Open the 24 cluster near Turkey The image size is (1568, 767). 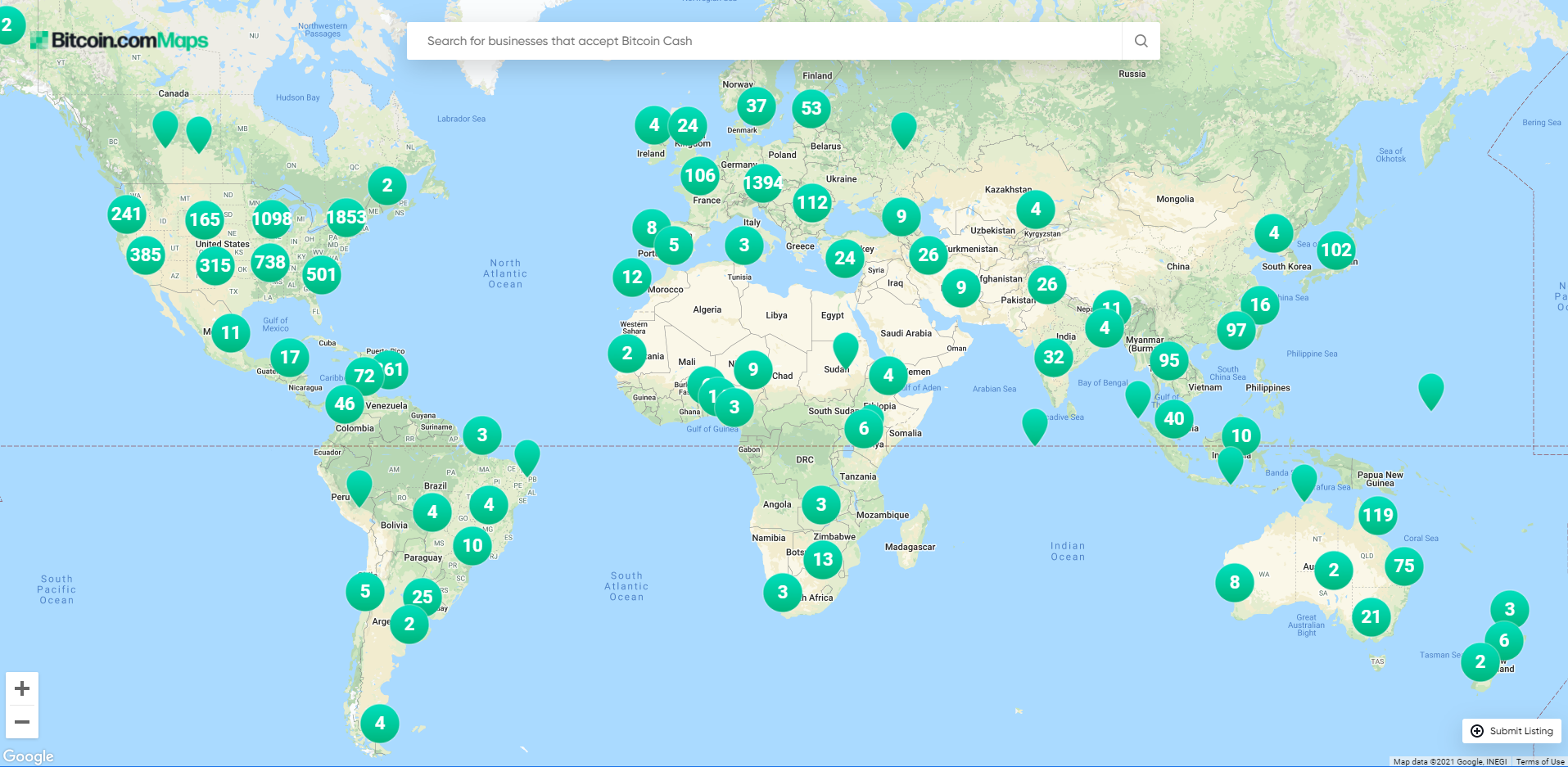click(845, 259)
